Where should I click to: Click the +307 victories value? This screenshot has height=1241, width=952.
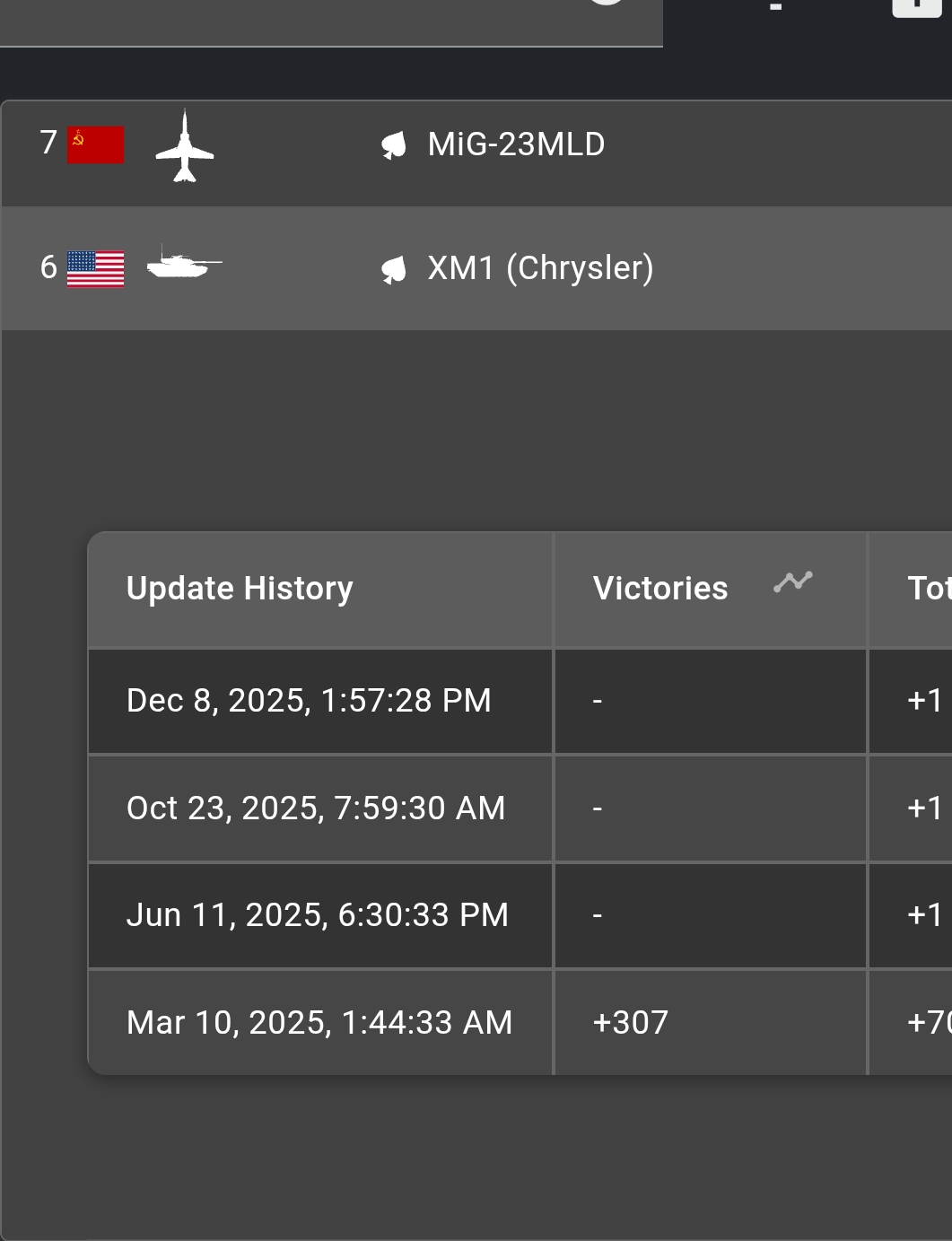click(631, 1023)
